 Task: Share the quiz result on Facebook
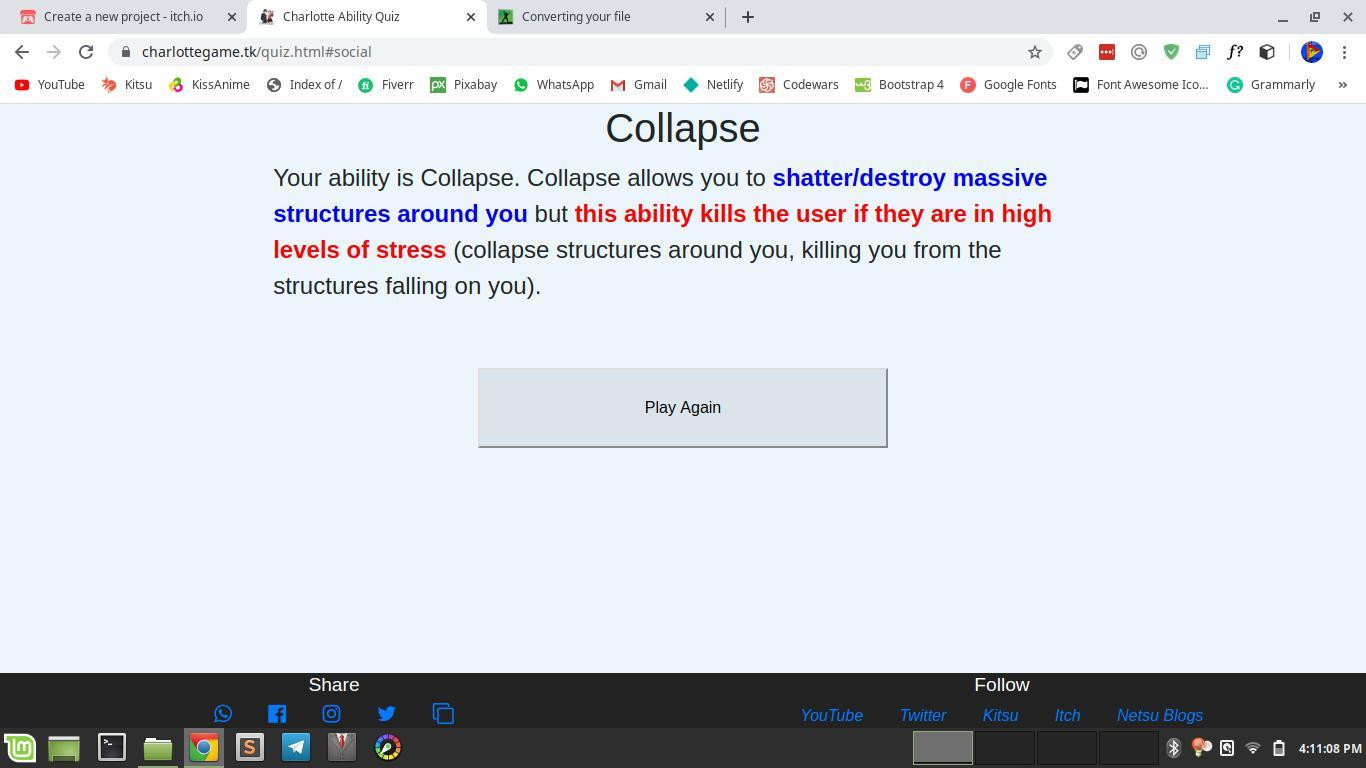[277, 714]
